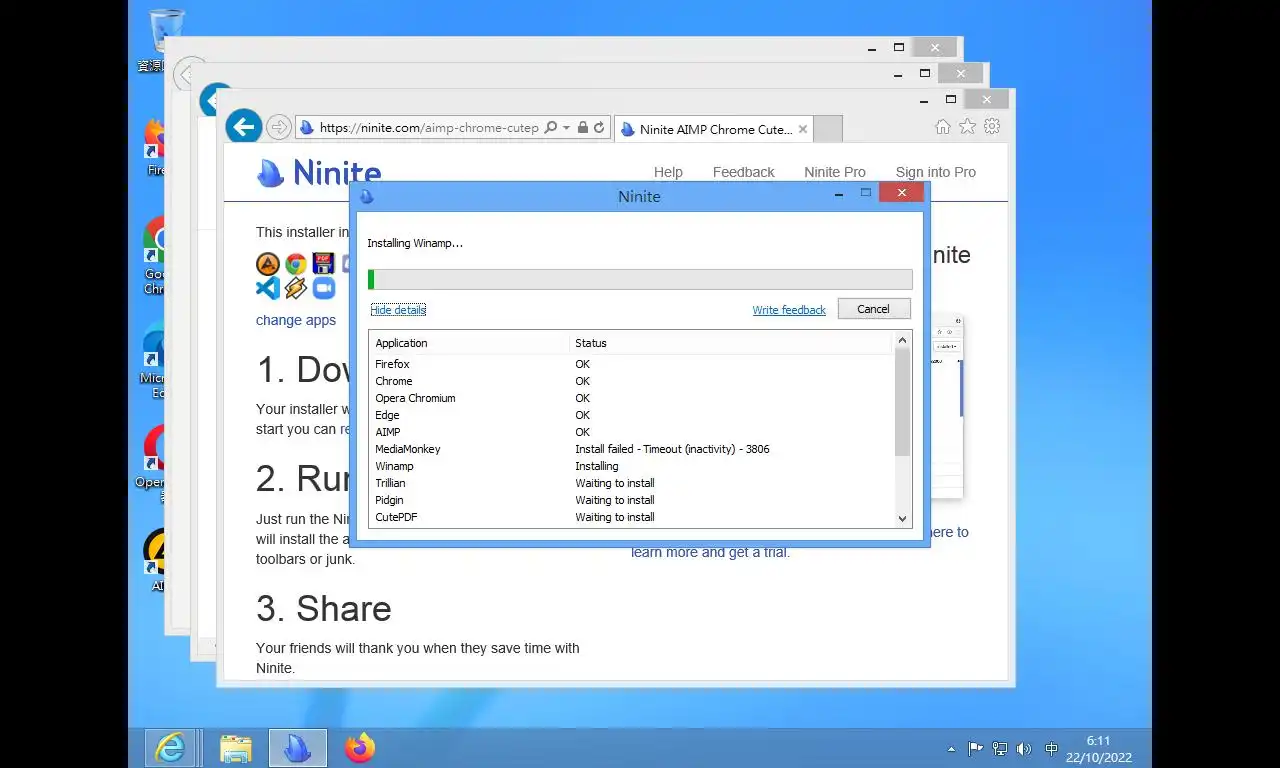Open Favorites with the star icon
The height and width of the screenshot is (768, 1280).
click(x=967, y=127)
